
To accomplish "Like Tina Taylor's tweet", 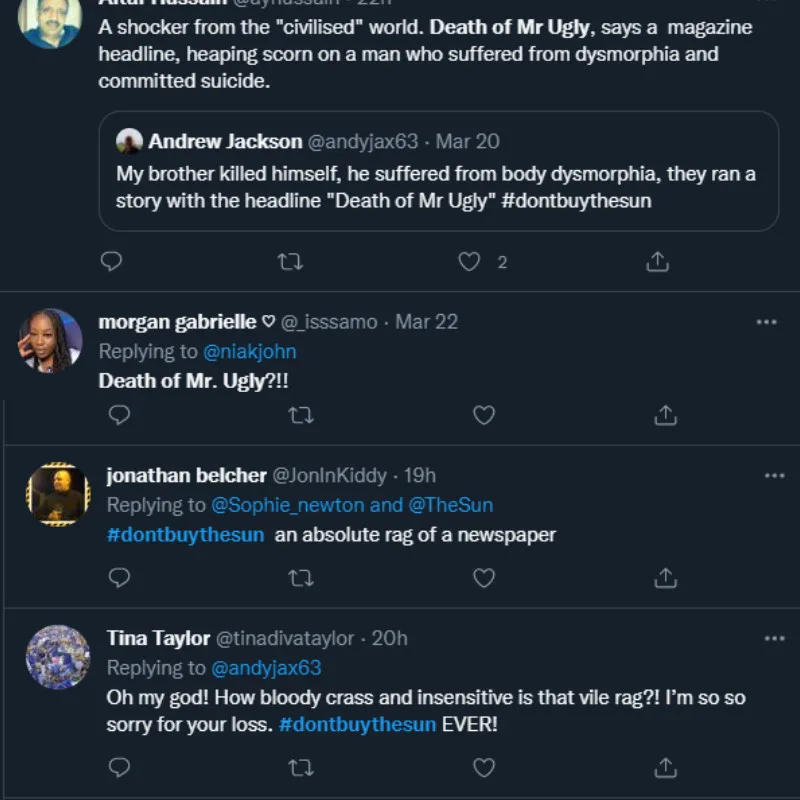I will (x=484, y=767).
